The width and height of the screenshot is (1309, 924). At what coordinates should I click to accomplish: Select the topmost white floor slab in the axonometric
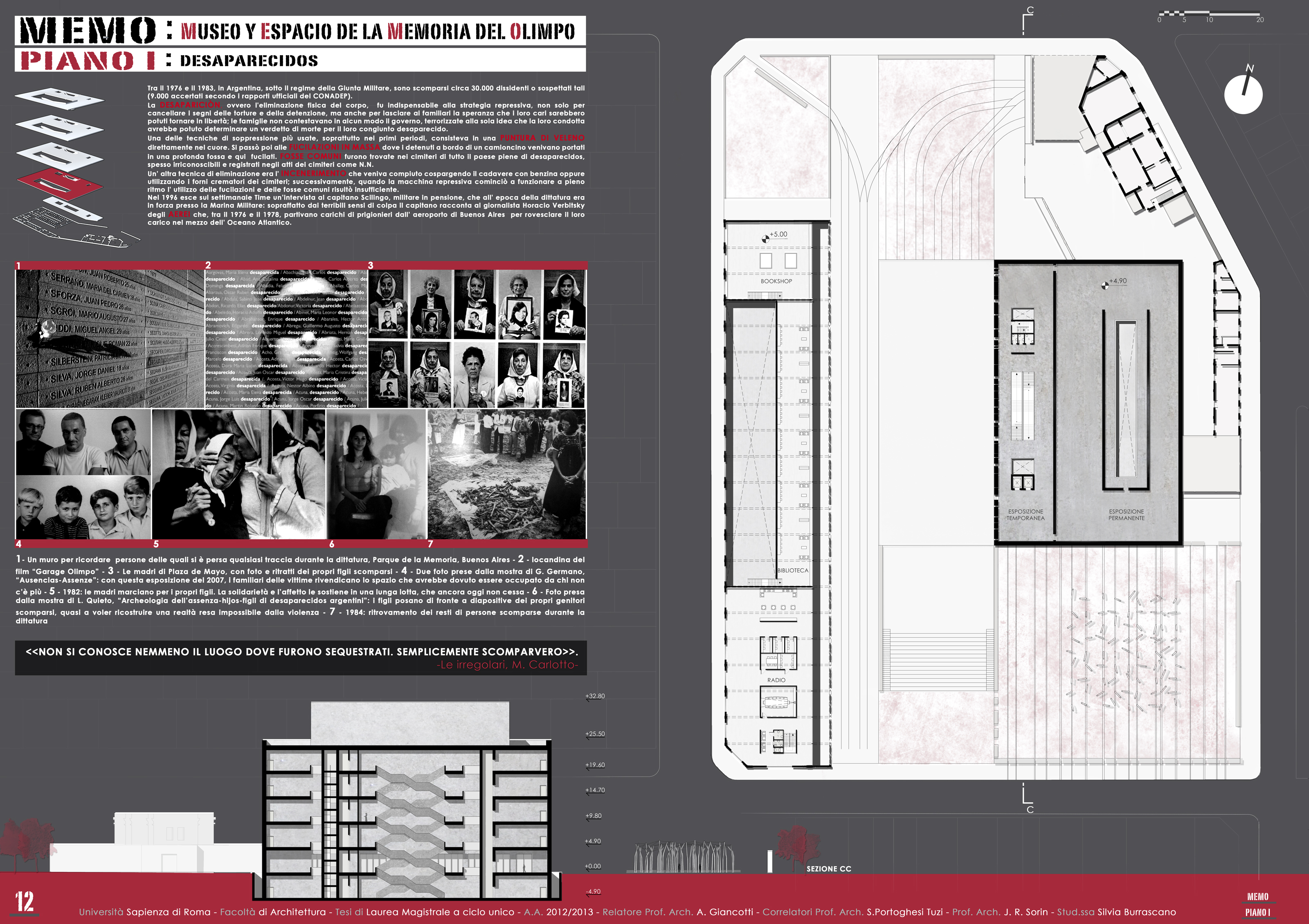pyautogui.click(x=59, y=98)
